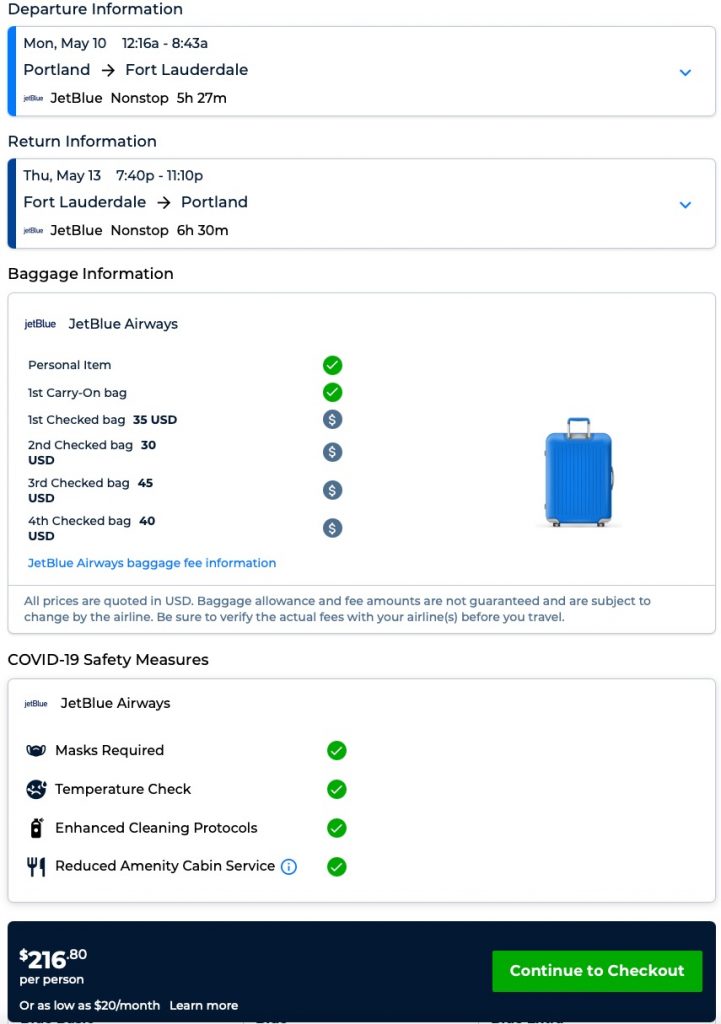Click the 4th Checked bag dollar fee icon
Screen dimensions: 721x1024
333,528
